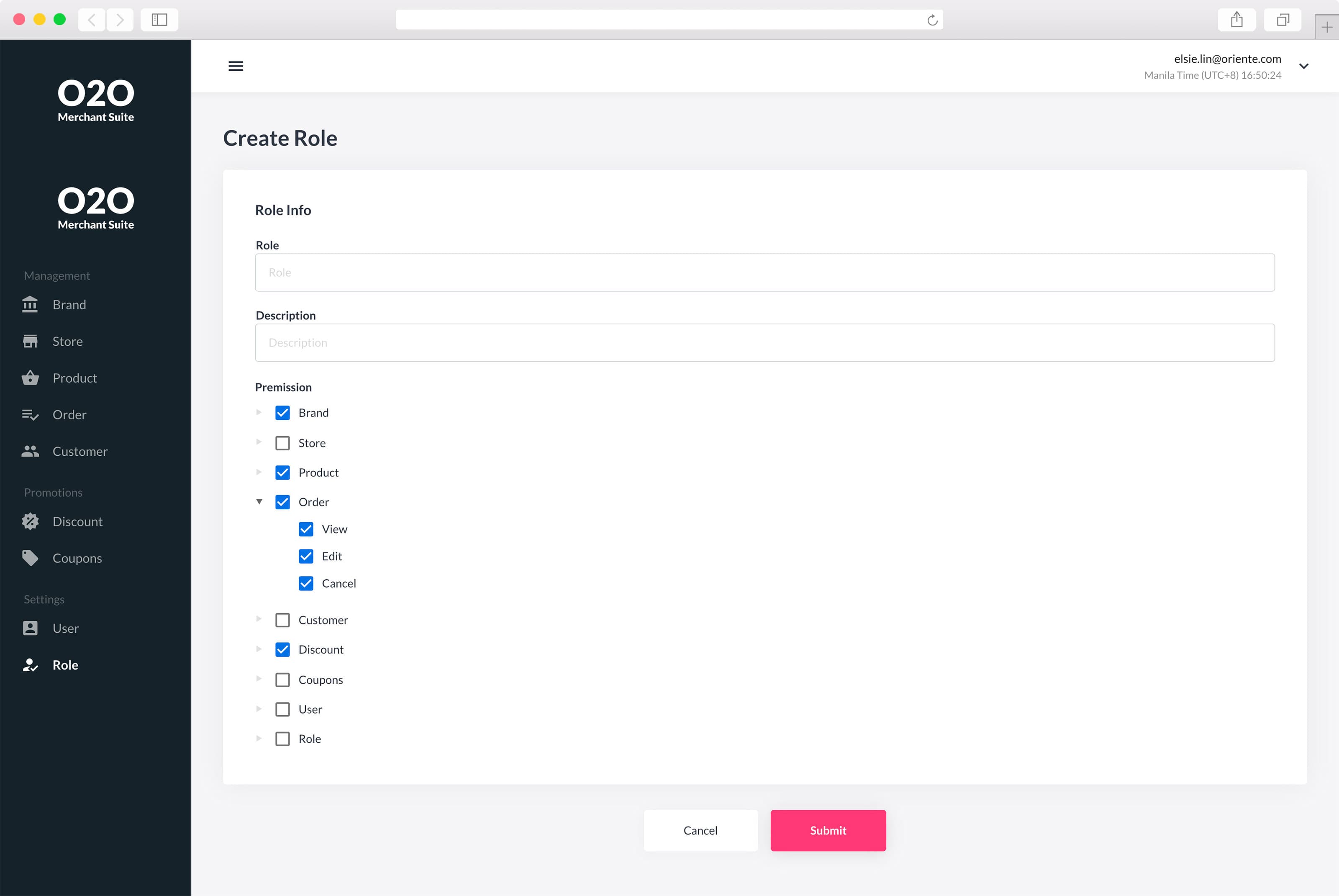Check the Coupons permission checkbox

pyautogui.click(x=282, y=680)
